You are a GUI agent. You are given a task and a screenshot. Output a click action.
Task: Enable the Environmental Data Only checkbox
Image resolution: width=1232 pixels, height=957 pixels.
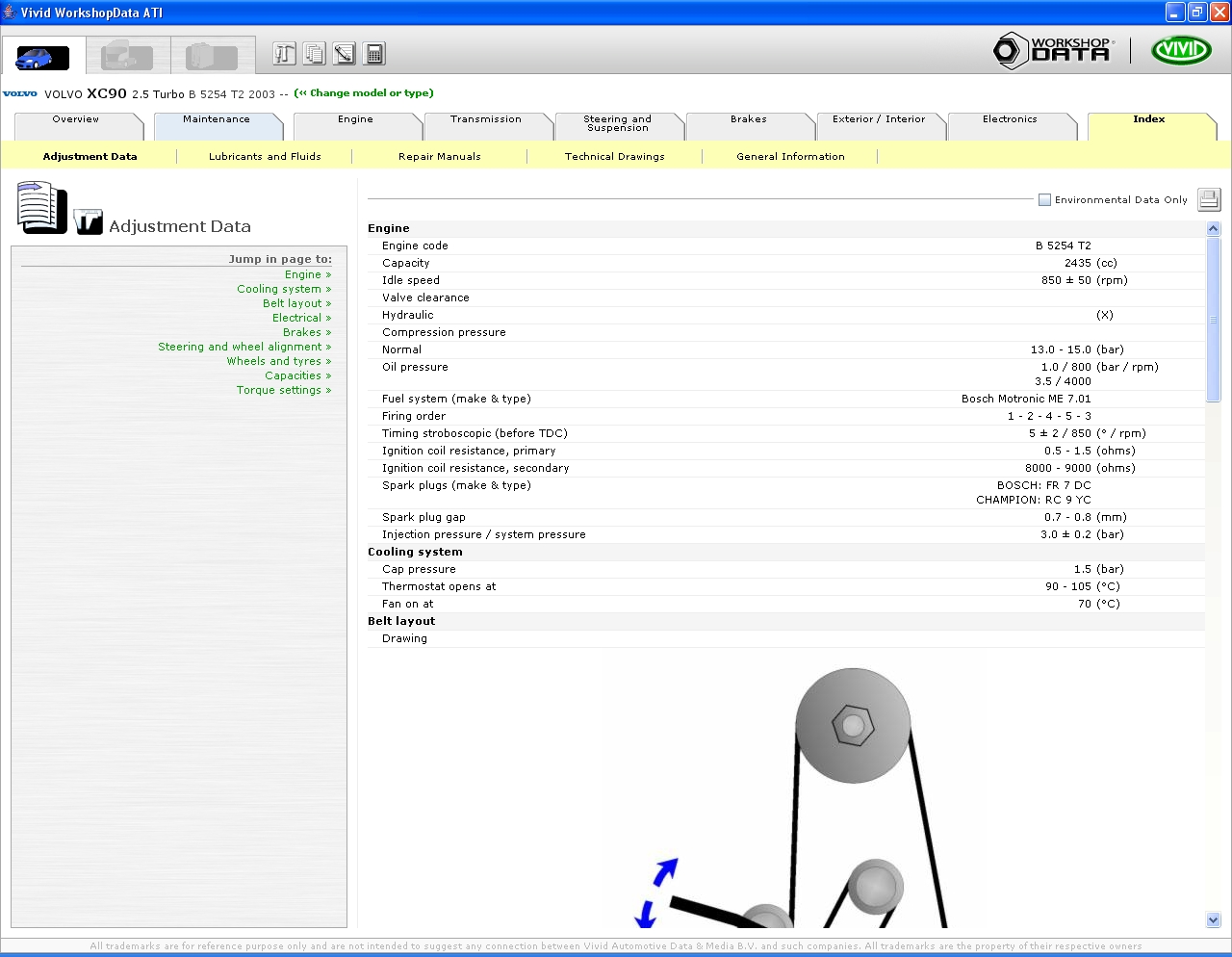(x=1044, y=200)
